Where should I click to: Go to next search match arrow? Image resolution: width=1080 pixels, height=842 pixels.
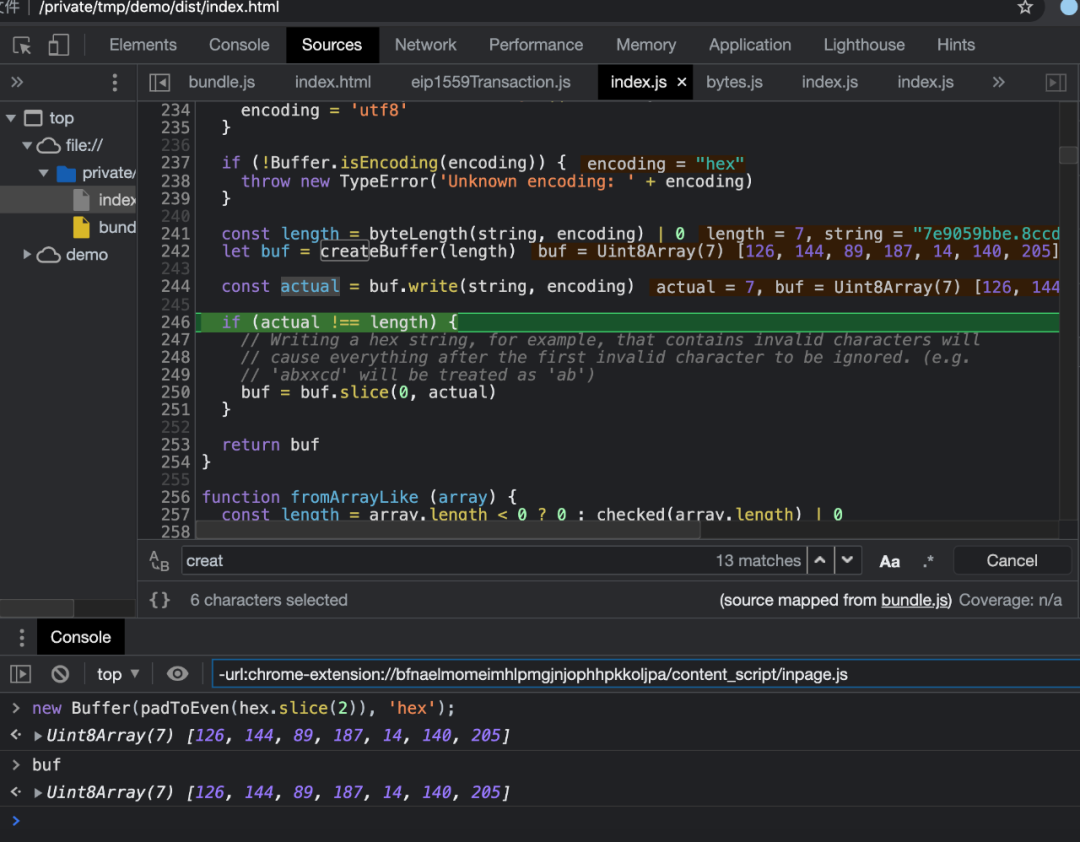pos(848,561)
